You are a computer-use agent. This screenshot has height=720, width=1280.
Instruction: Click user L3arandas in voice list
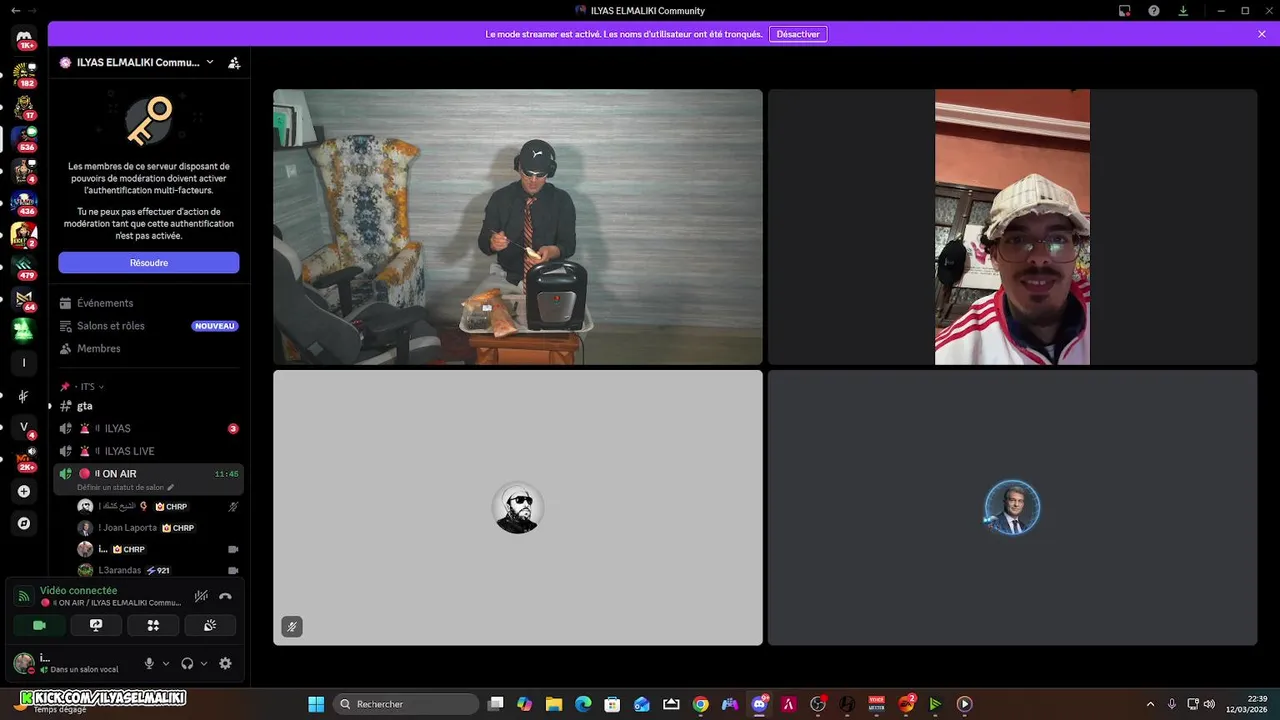(159, 570)
